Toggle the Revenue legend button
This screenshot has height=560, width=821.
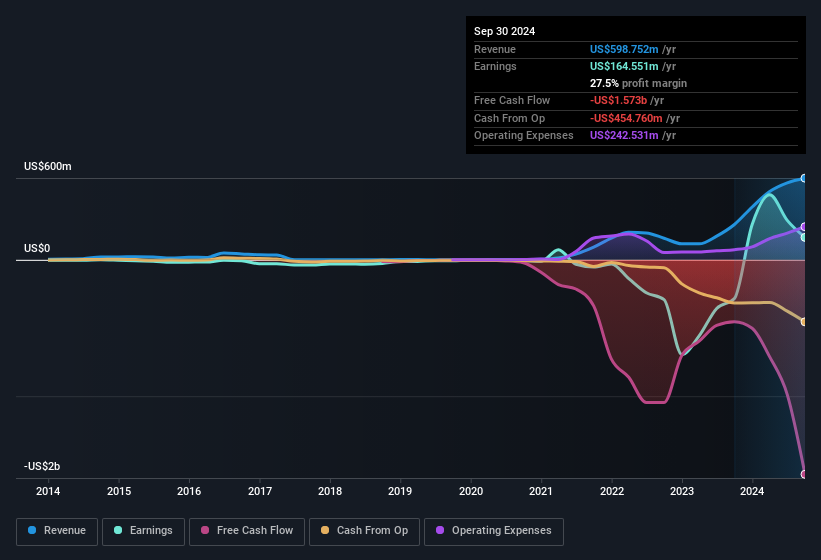(x=57, y=531)
